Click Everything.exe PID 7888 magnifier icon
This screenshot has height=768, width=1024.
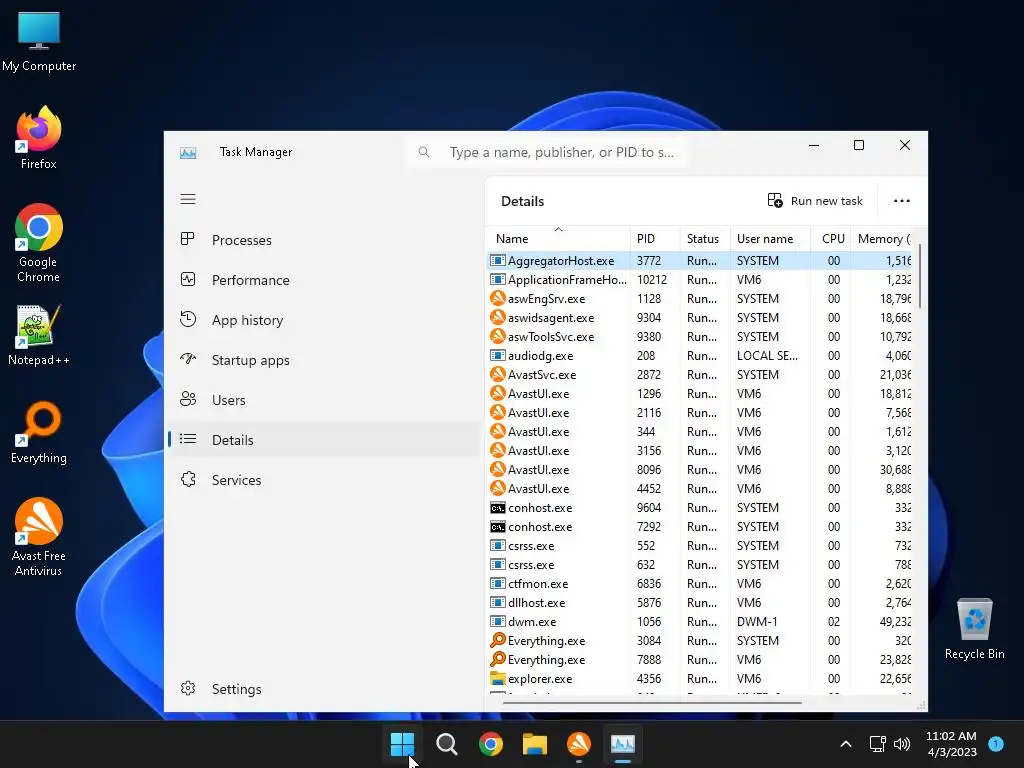click(x=498, y=659)
